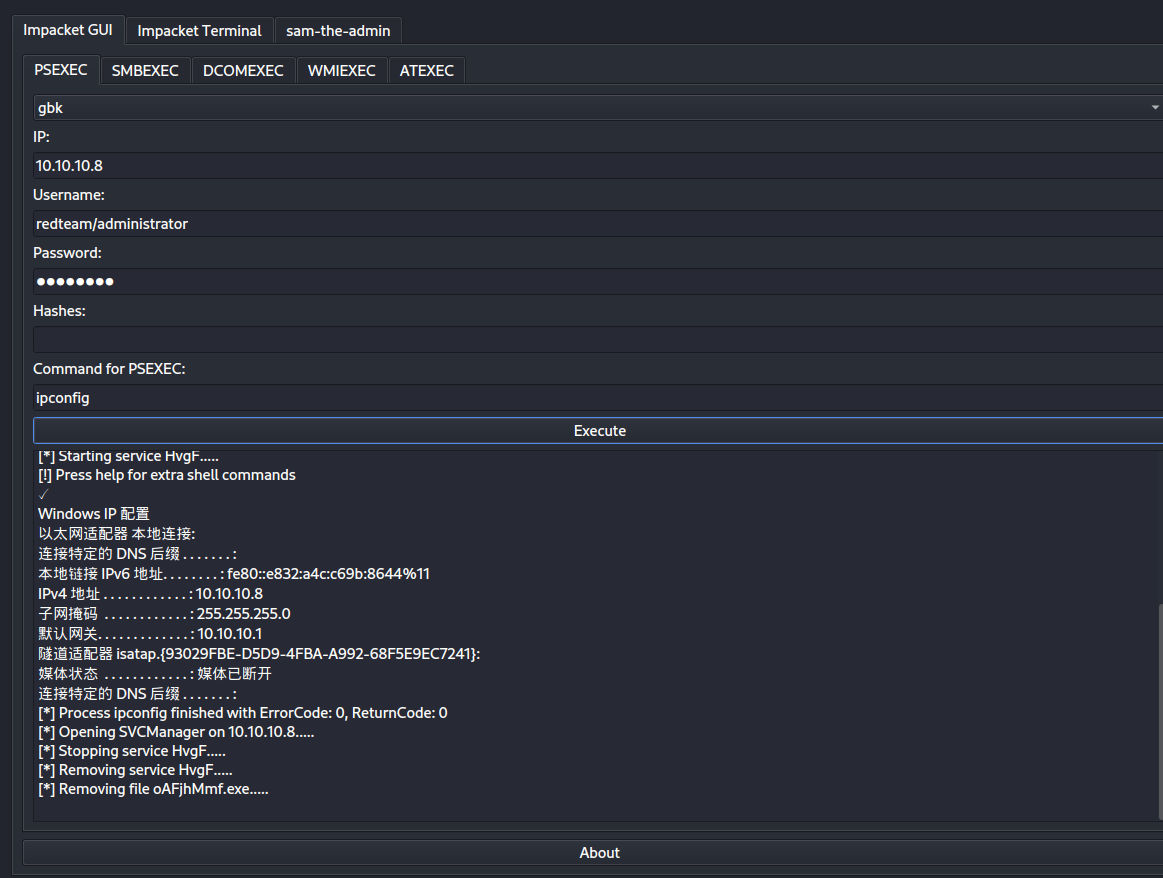Click the 'Opening SVCManager on 10.10.10.8' line
The width and height of the screenshot is (1163, 878).
point(177,732)
